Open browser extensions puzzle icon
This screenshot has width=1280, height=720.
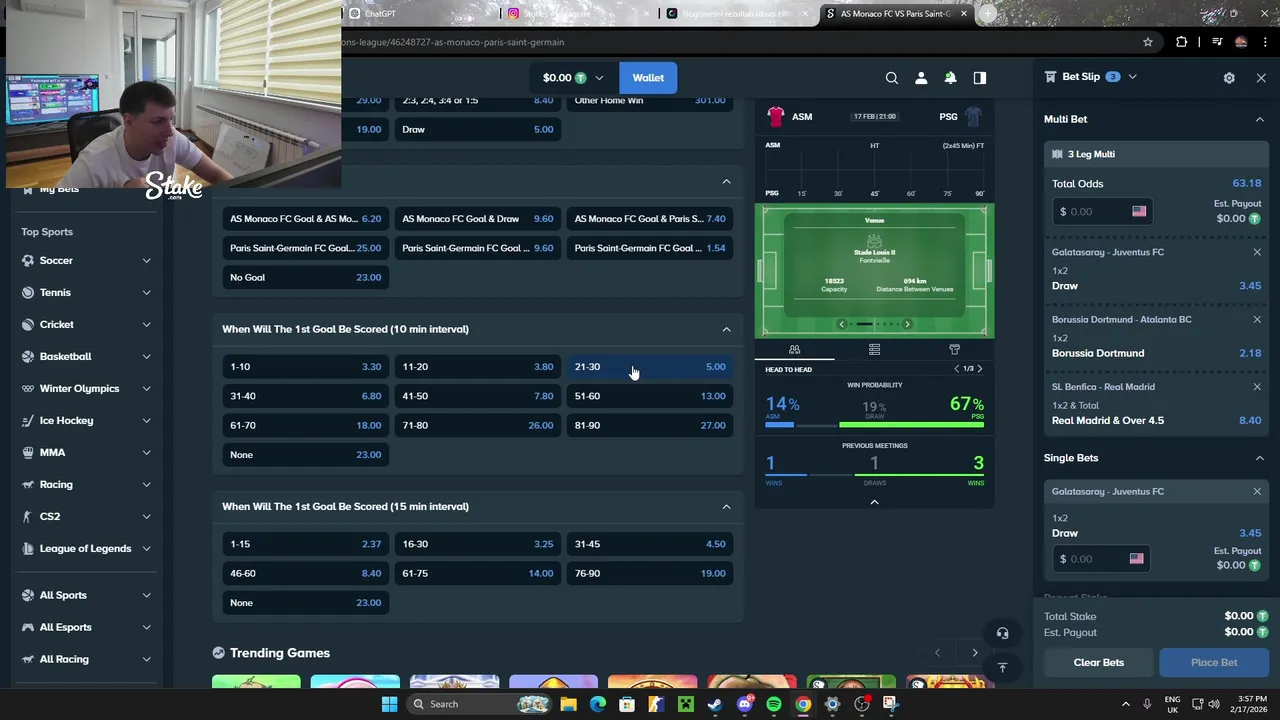[x=1182, y=42]
